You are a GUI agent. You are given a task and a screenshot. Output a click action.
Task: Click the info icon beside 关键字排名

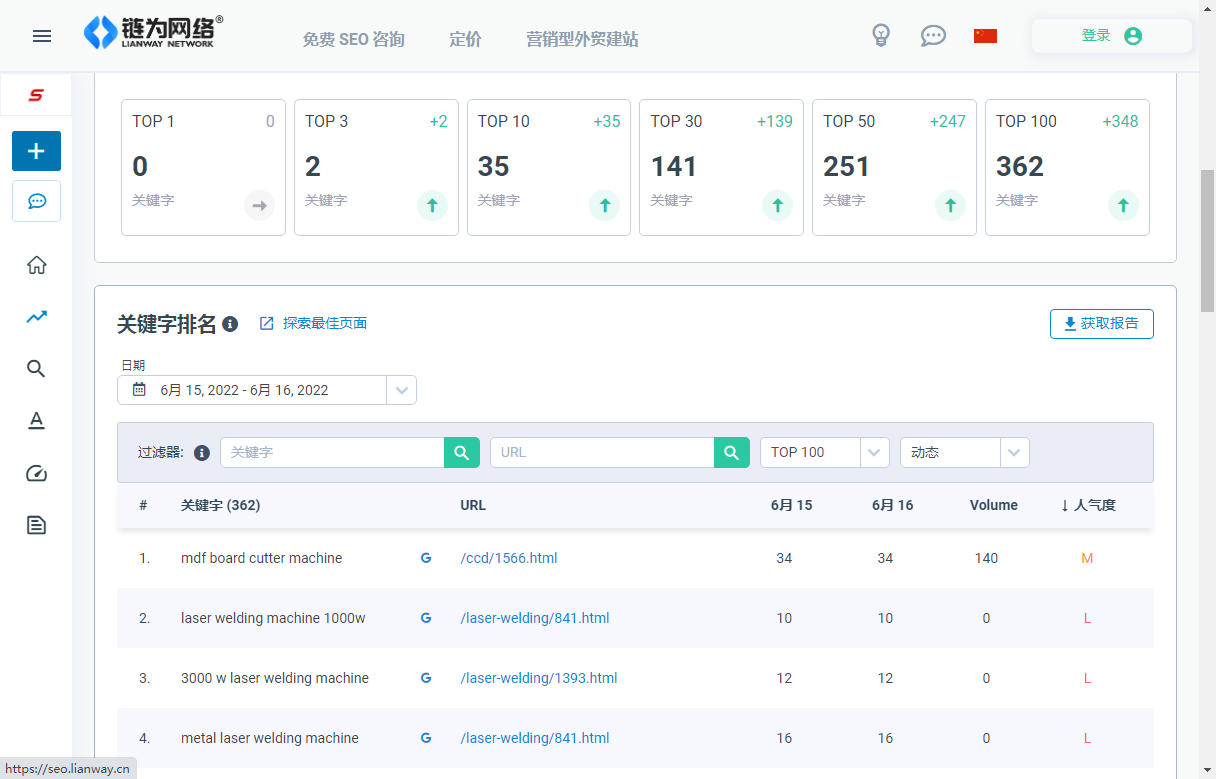[230, 324]
